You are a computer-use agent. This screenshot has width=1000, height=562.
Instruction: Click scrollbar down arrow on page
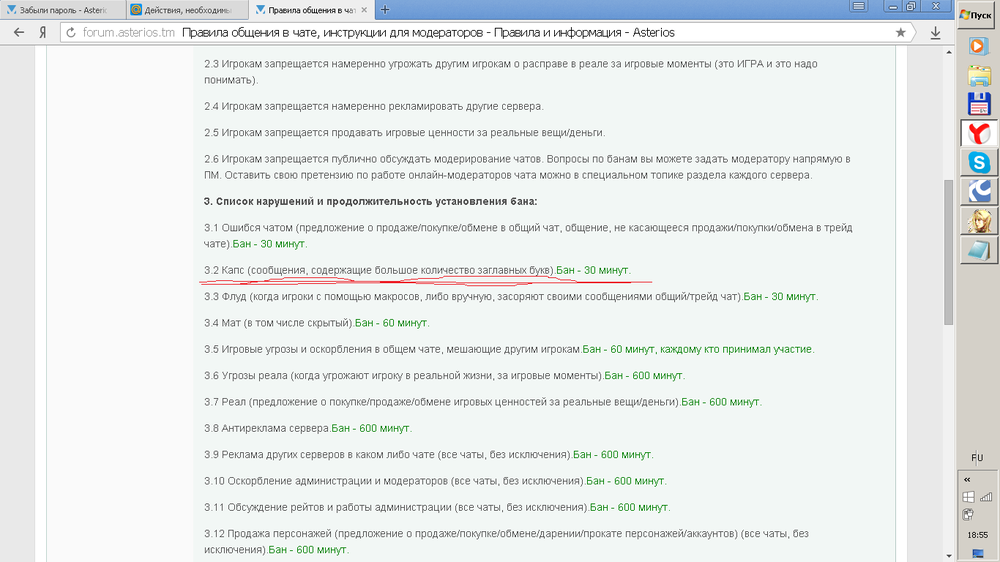tap(948, 555)
